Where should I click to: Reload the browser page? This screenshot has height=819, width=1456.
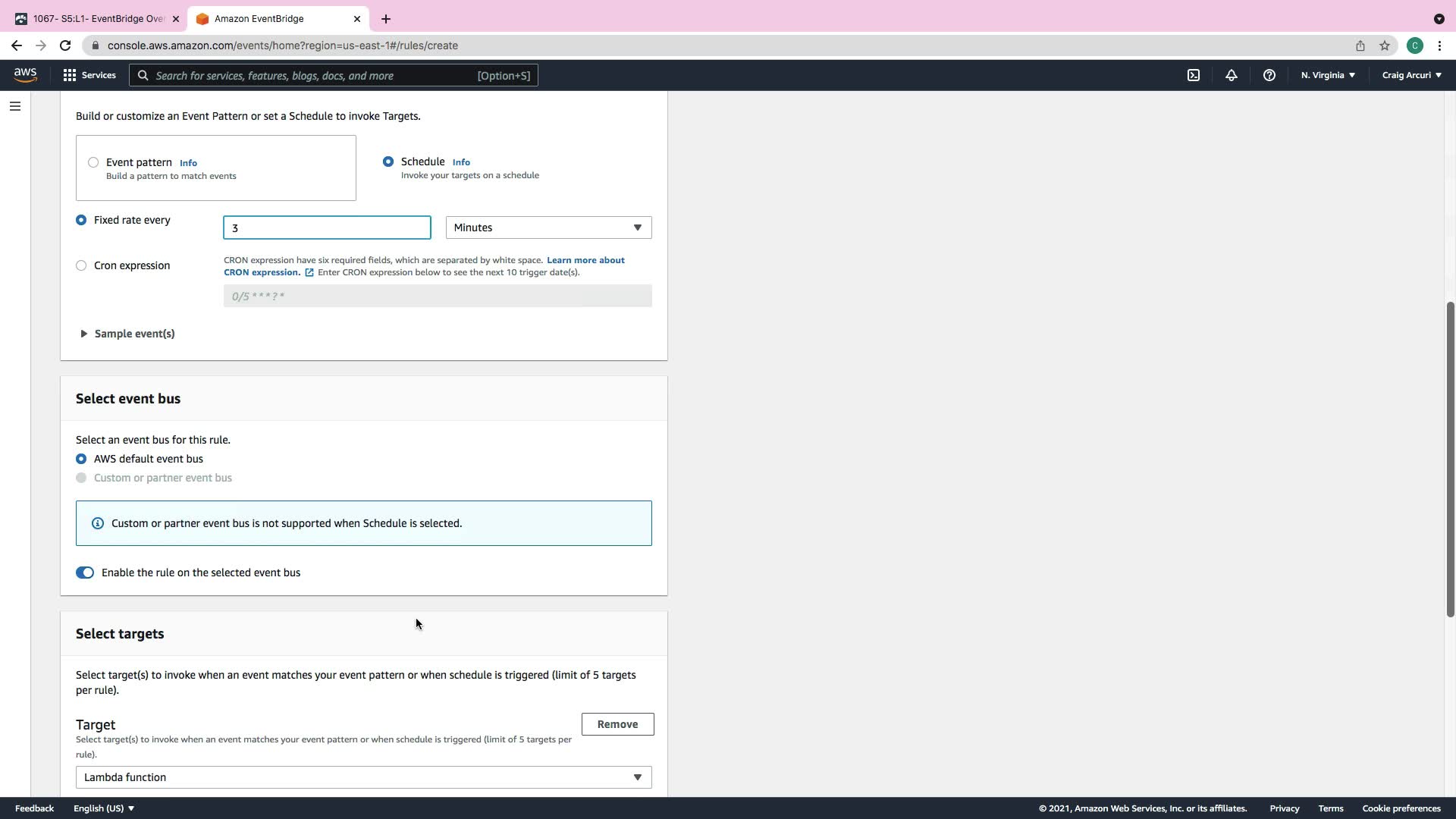click(x=65, y=45)
